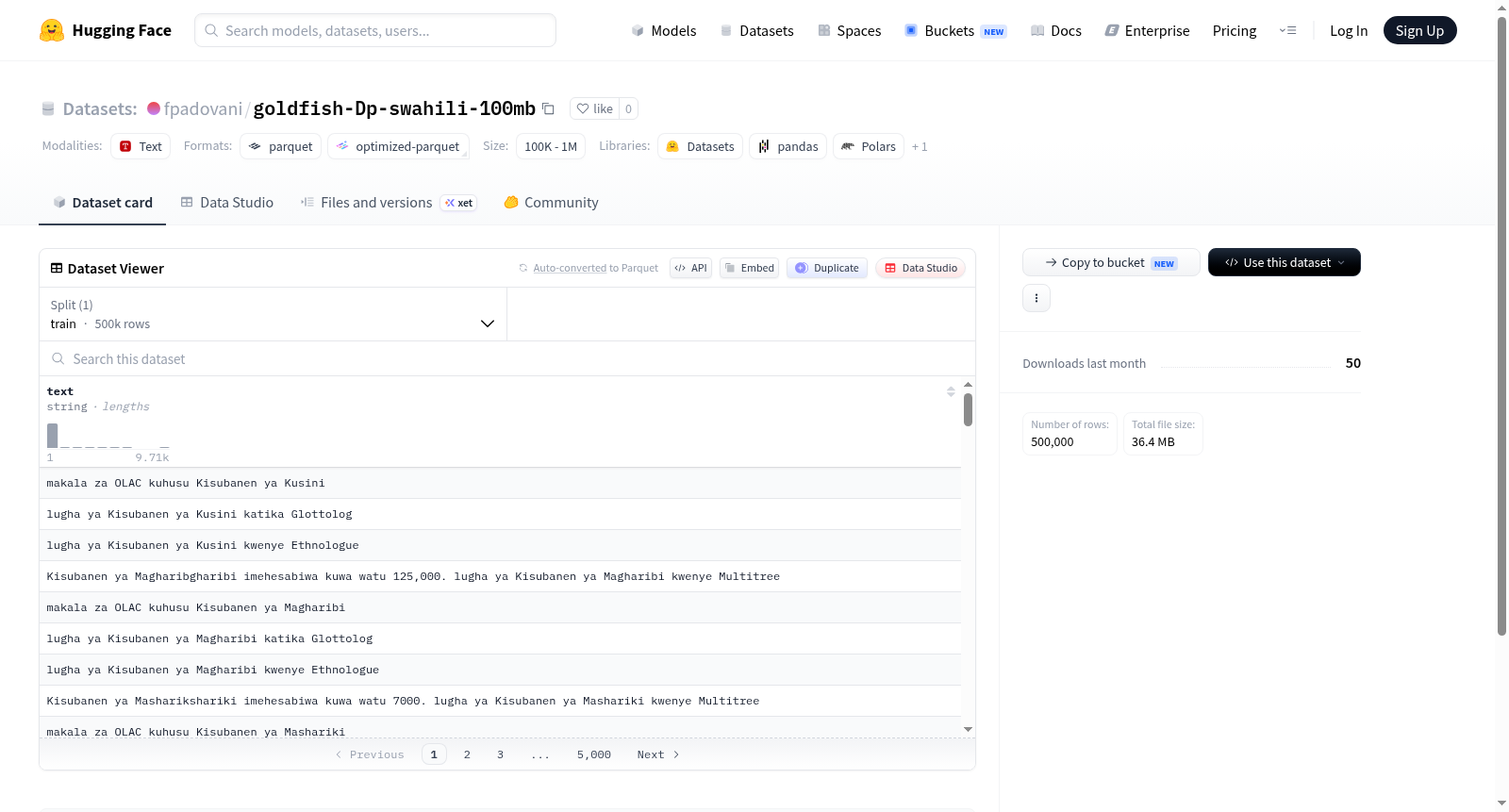The image size is (1509, 812).
Task: Expand the navigation overflow menu
Action: [x=1287, y=30]
